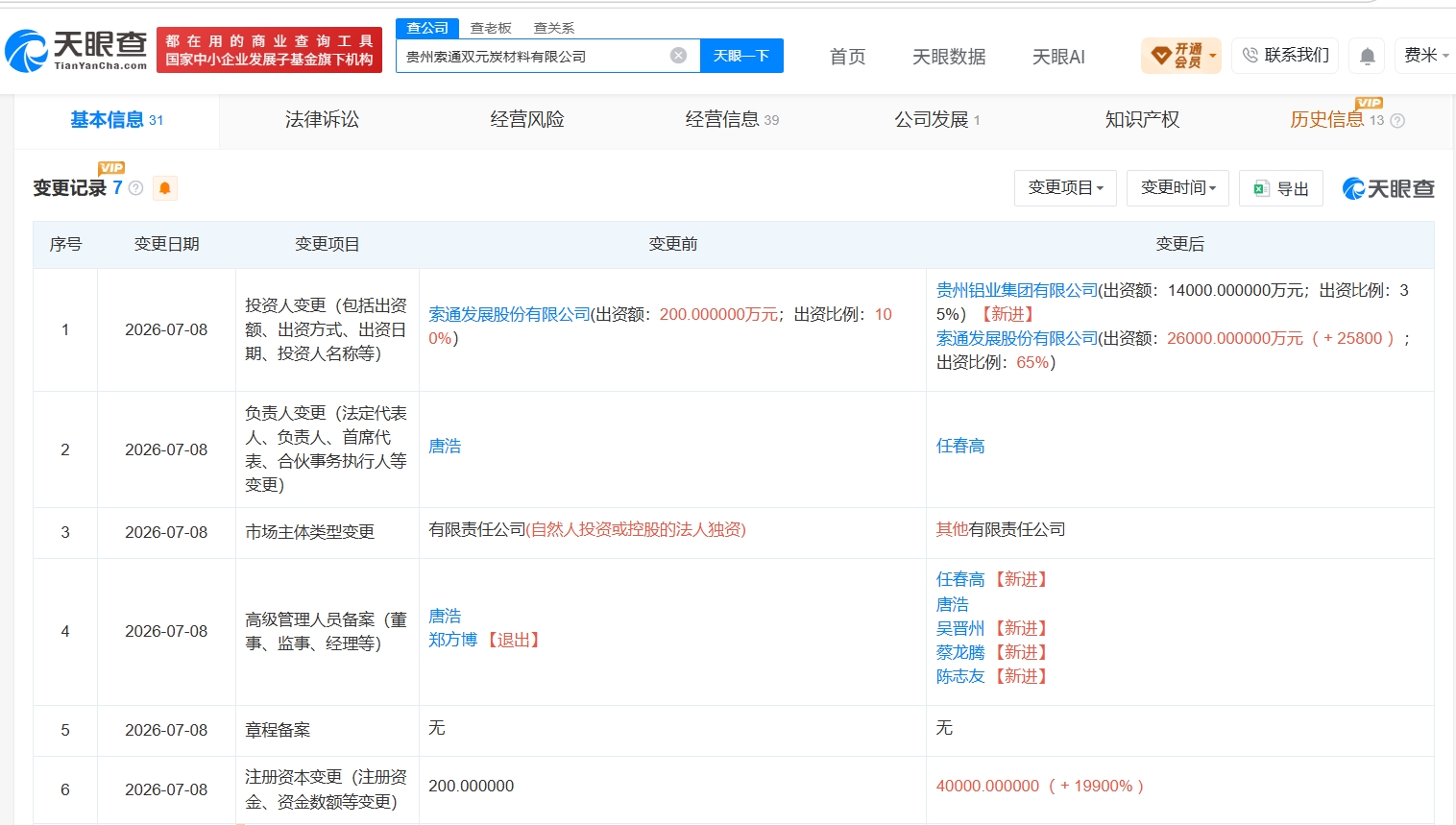Click the 天眼一下 search button

pos(741,56)
